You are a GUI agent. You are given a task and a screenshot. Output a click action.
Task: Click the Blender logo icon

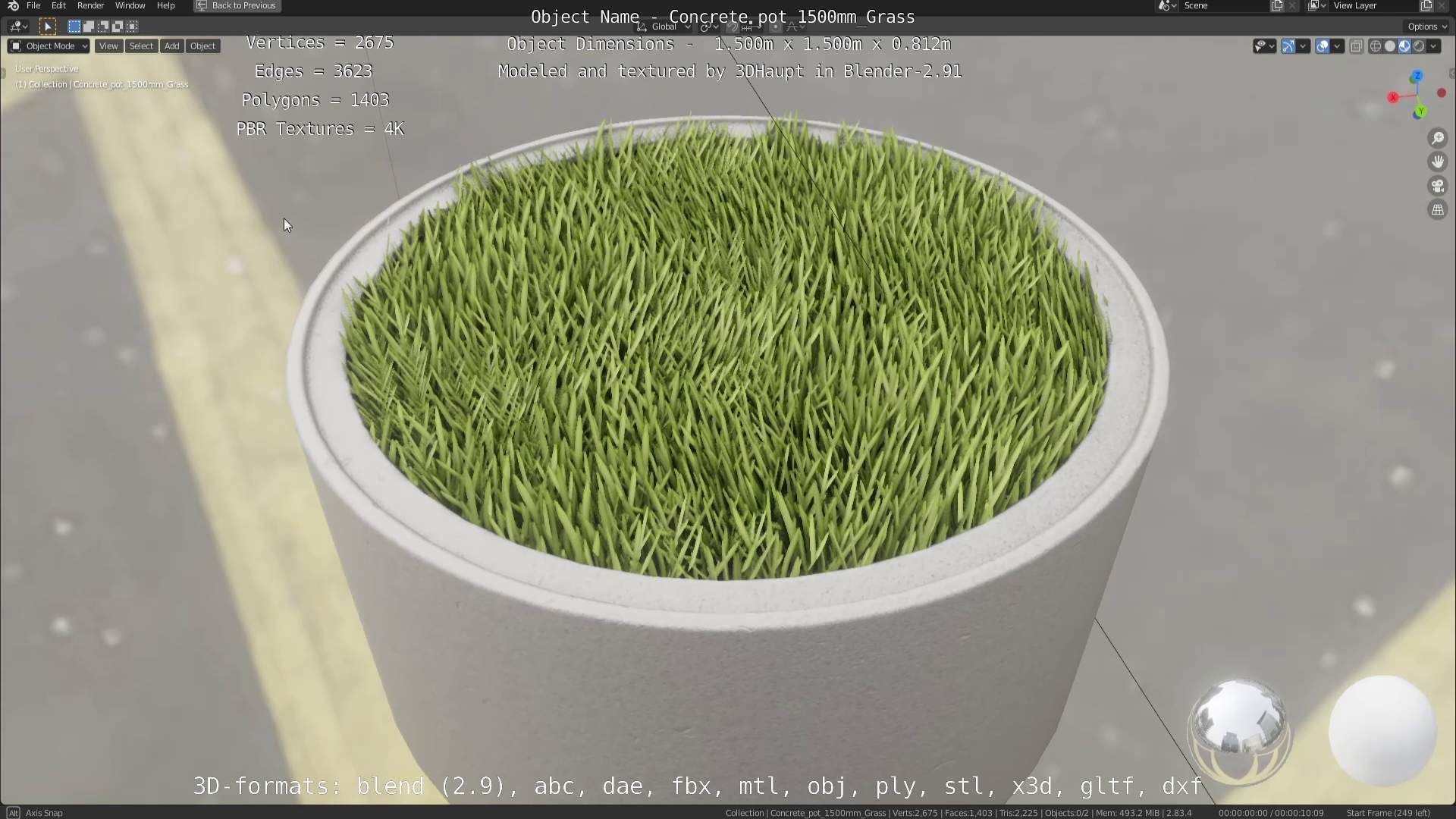[x=12, y=5]
